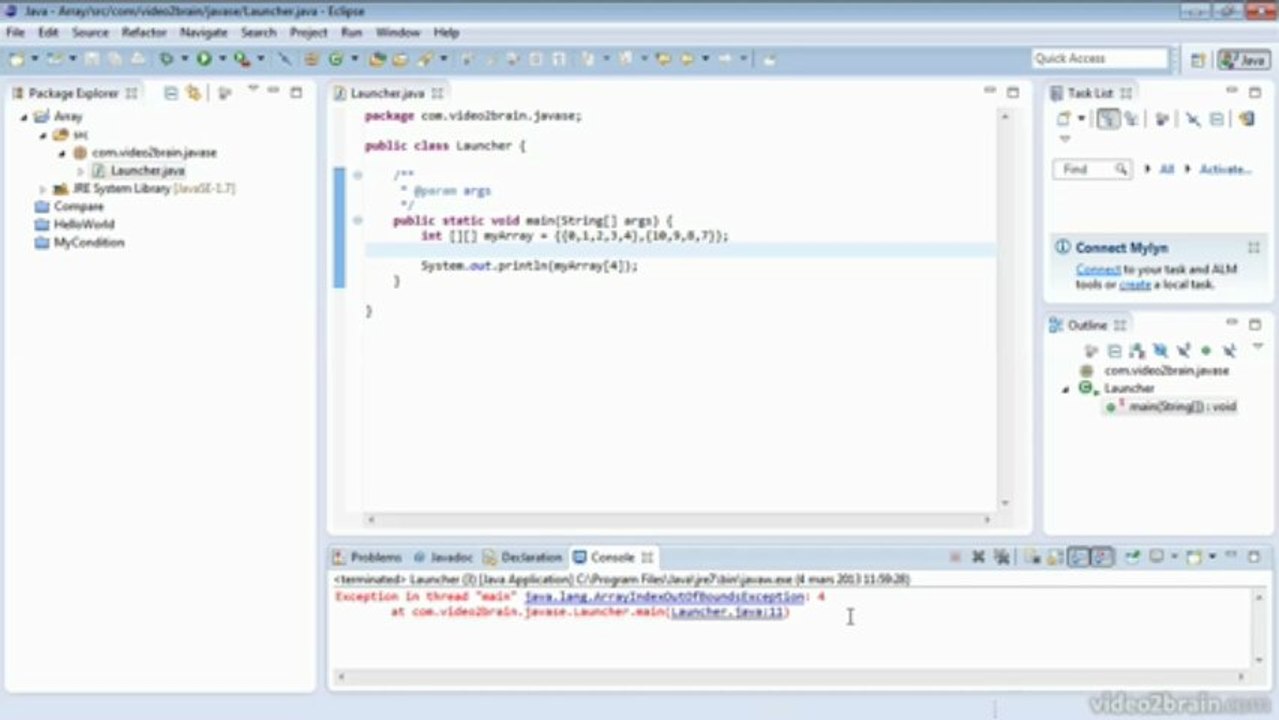Open the Source menu

[90, 32]
